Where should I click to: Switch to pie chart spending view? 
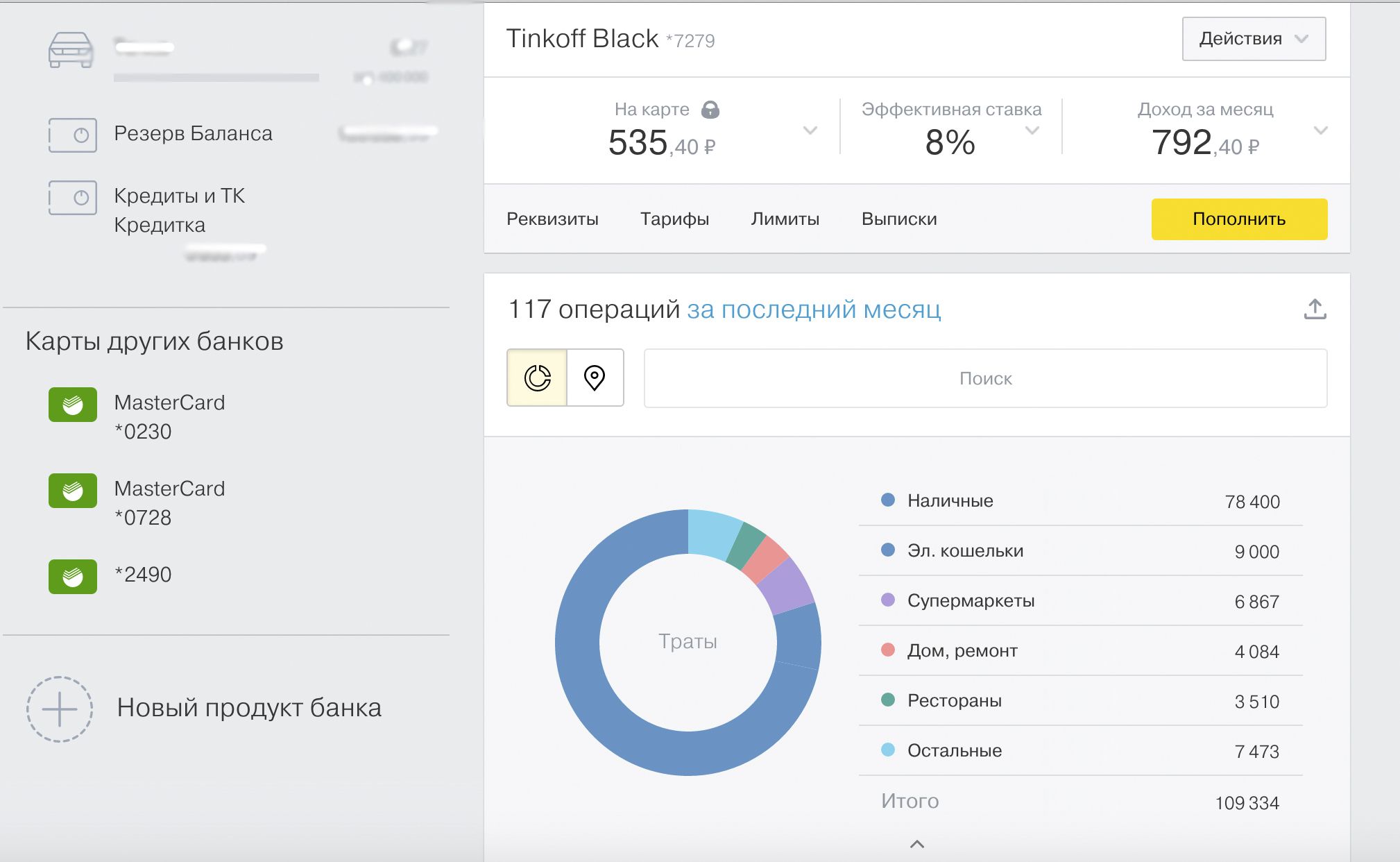tap(537, 378)
